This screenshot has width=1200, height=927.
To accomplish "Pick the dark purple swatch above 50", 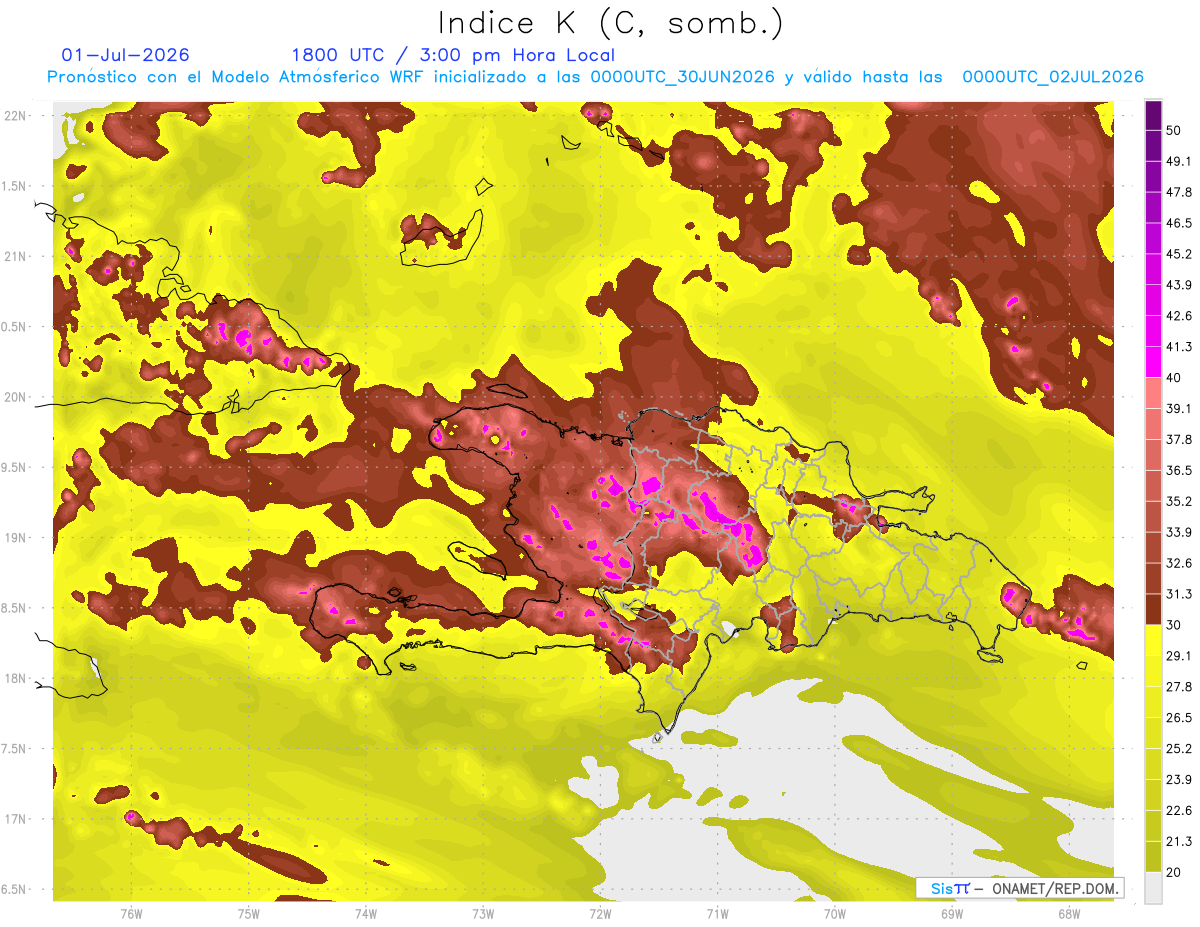I will point(1153,116).
